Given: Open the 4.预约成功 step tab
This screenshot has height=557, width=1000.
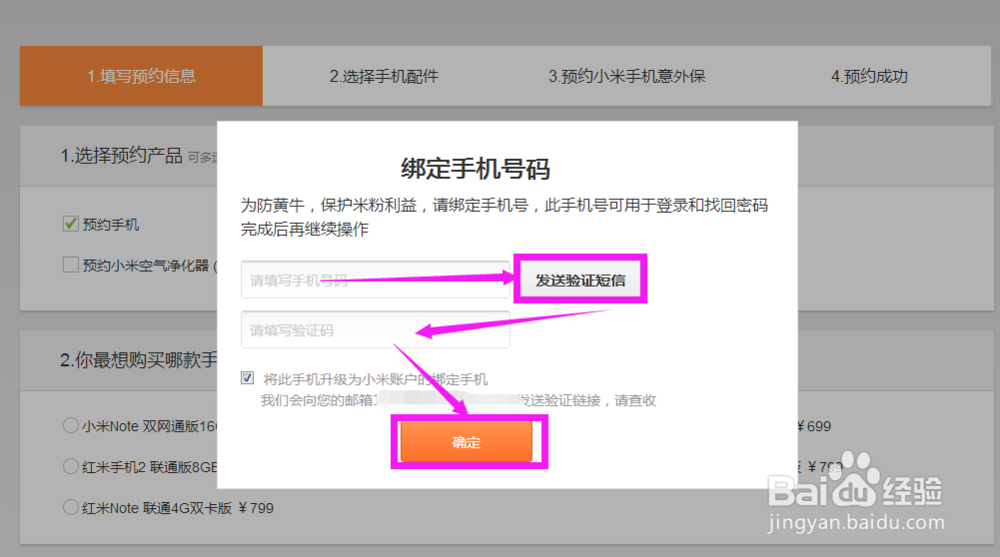Looking at the screenshot, I should click(x=869, y=76).
